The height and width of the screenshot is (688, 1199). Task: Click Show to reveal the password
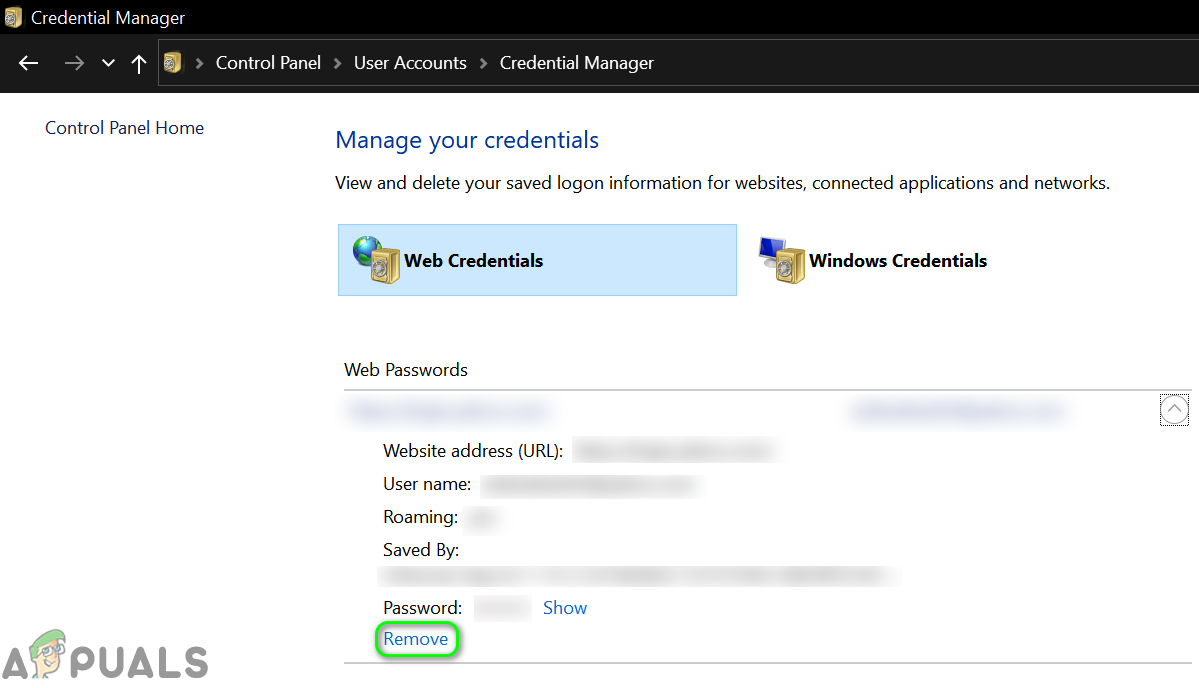point(564,608)
